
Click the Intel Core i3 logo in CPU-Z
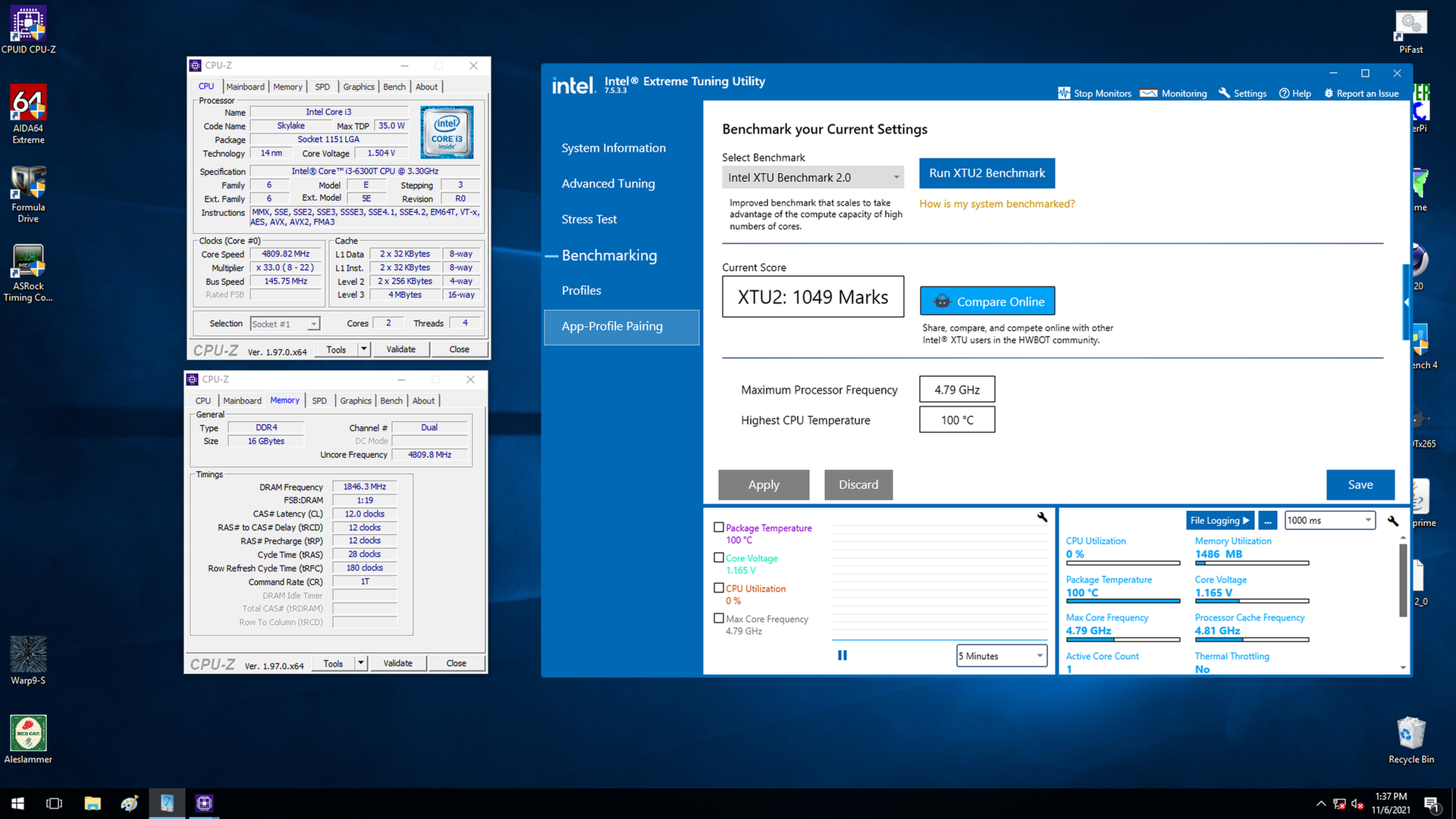click(447, 132)
